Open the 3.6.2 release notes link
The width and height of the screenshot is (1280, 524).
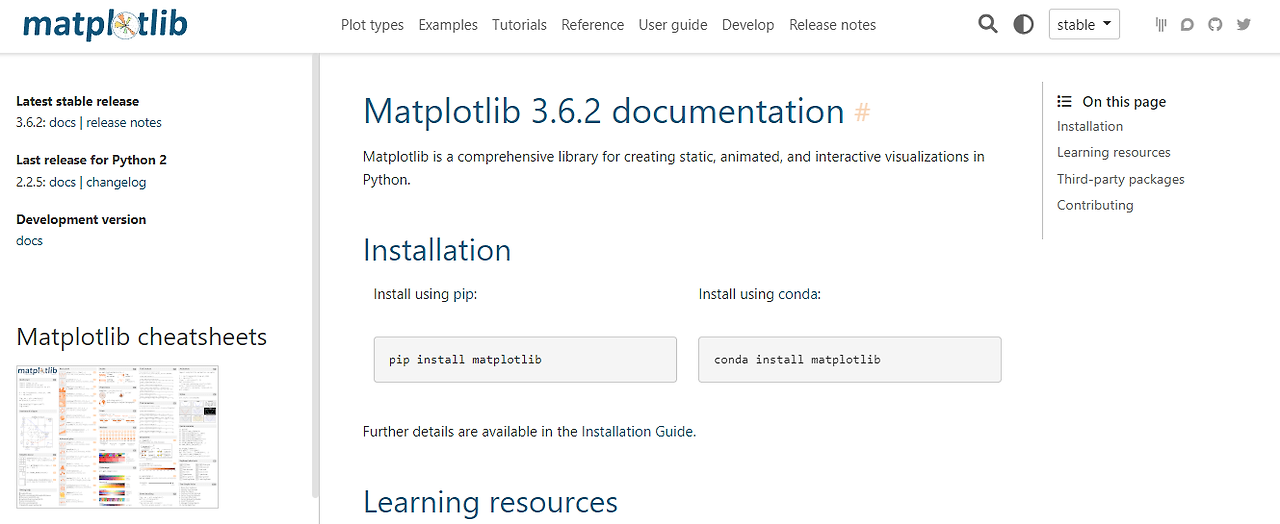click(x=124, y=122)
